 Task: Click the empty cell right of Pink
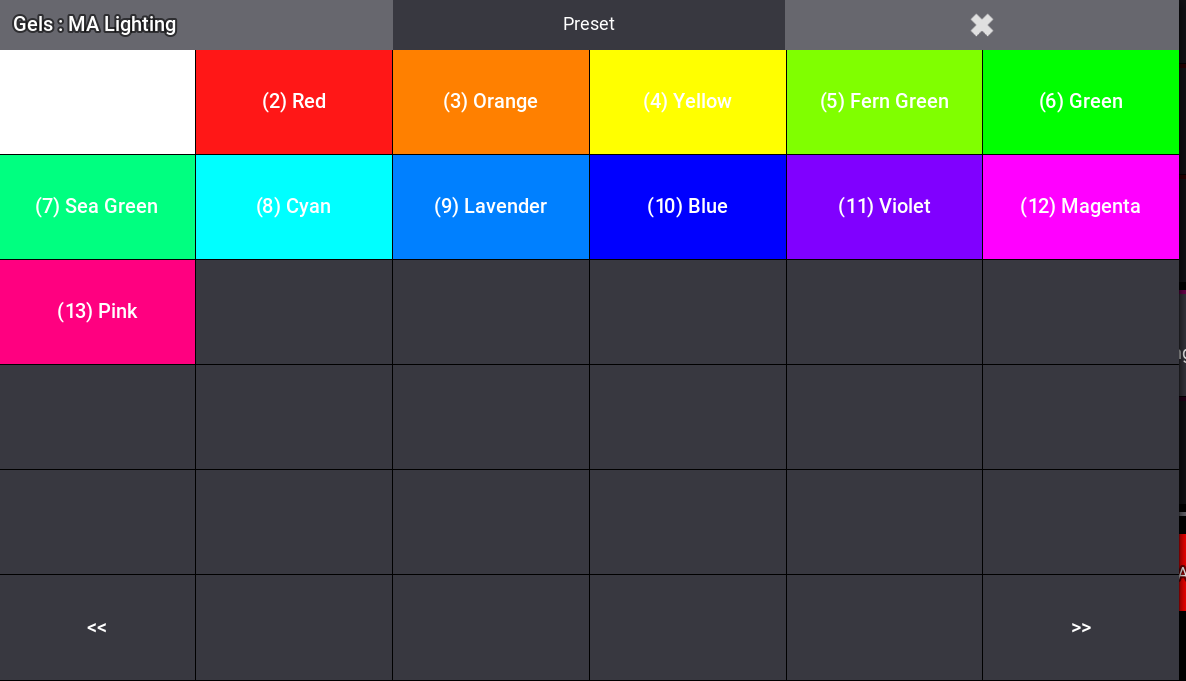(293, 312)
